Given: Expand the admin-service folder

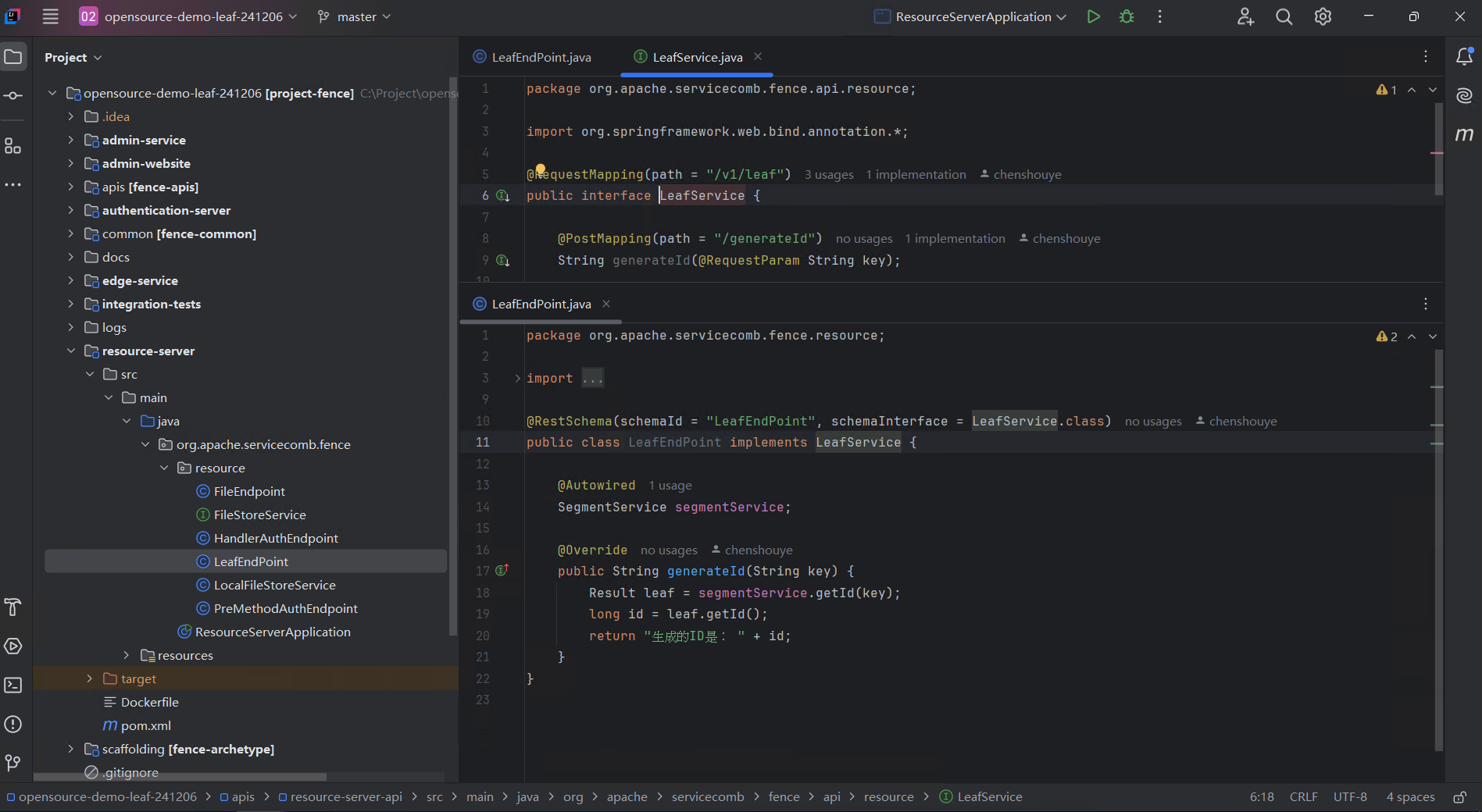Looking at the screenshot, I should 71,141.
